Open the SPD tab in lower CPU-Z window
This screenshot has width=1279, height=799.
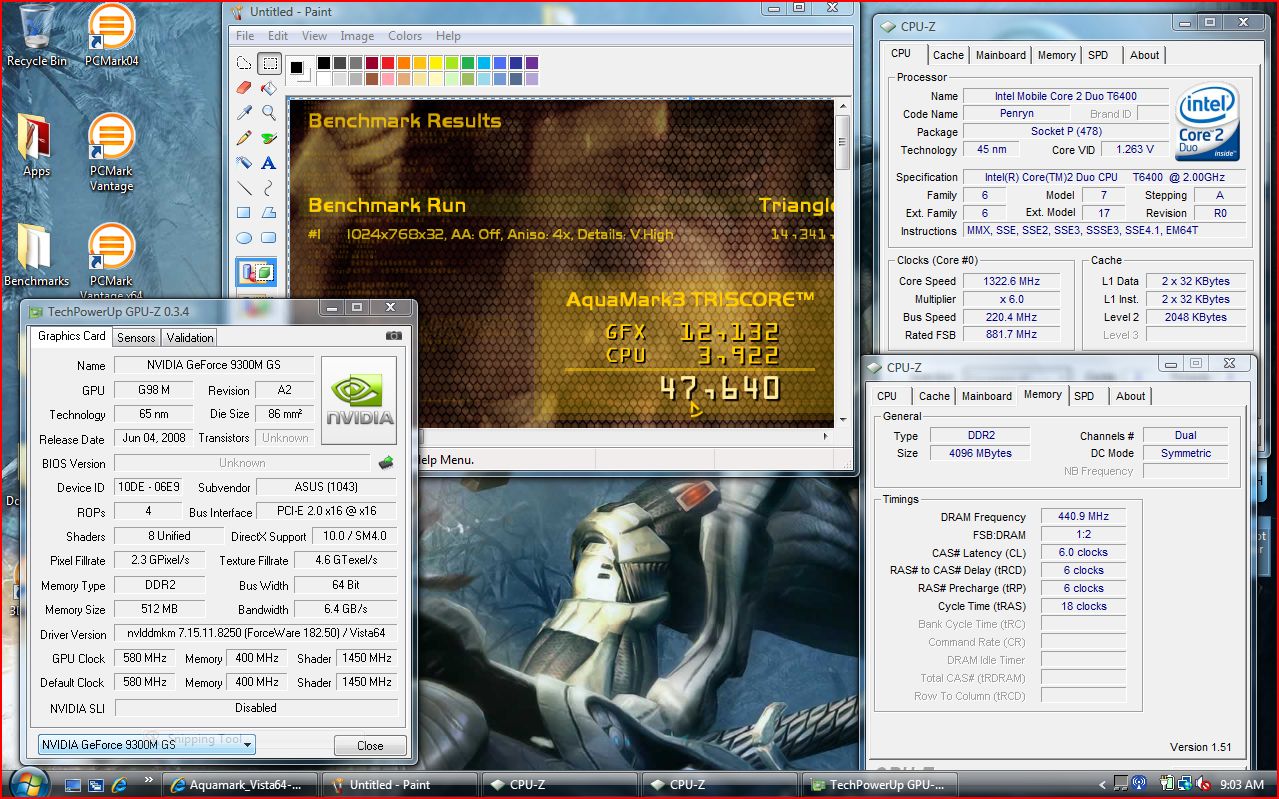tap(1084, 396)
